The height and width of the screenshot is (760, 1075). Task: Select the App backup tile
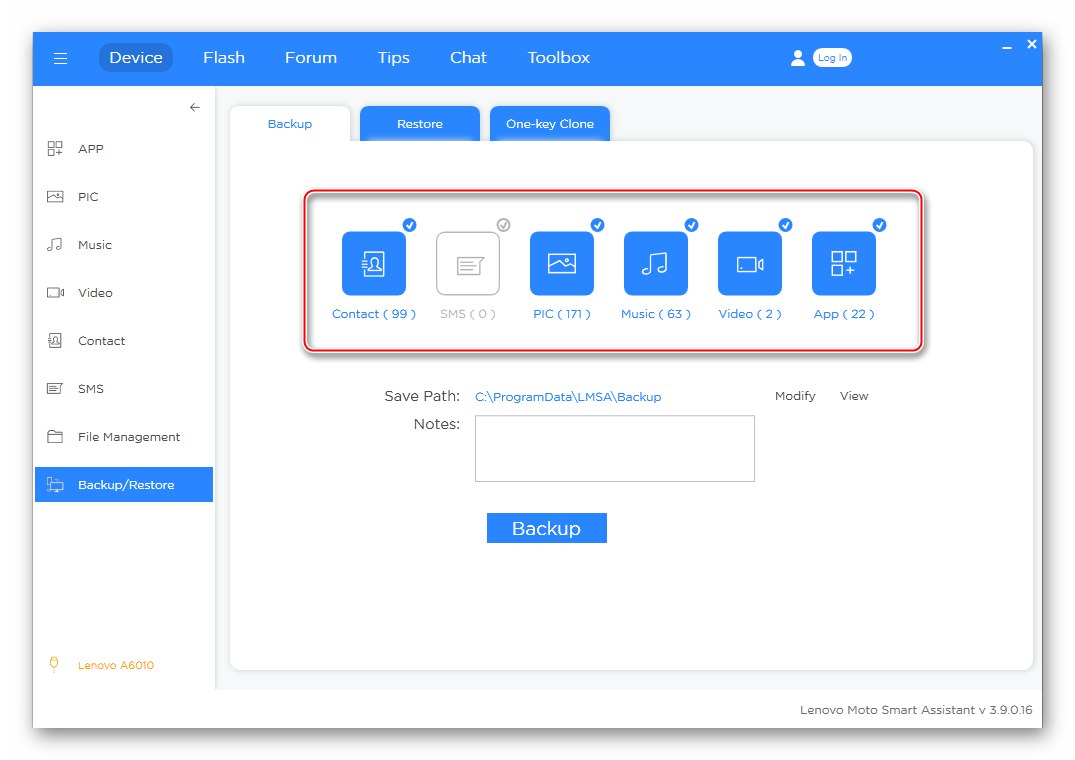point(843,263)
